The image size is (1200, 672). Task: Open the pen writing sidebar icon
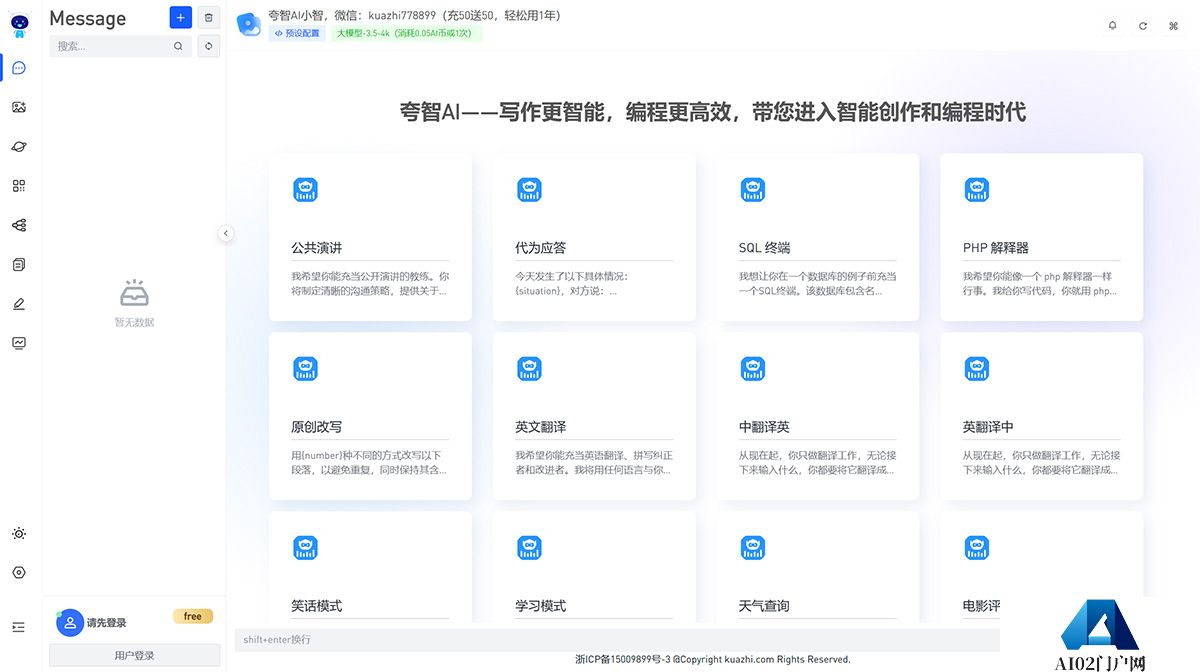click(x=19, y=303)
